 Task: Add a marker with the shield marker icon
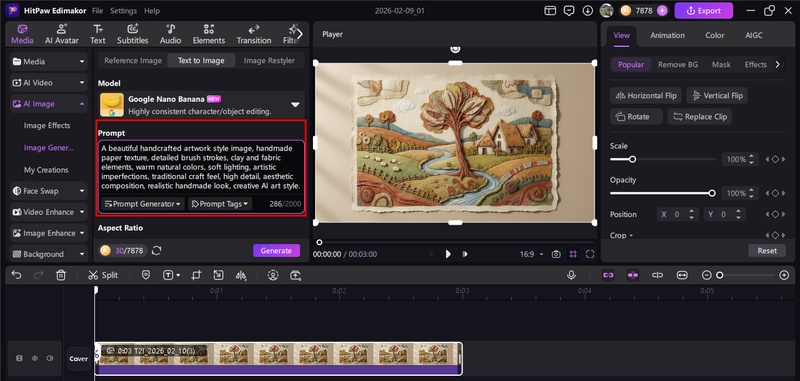pos(146,275)
